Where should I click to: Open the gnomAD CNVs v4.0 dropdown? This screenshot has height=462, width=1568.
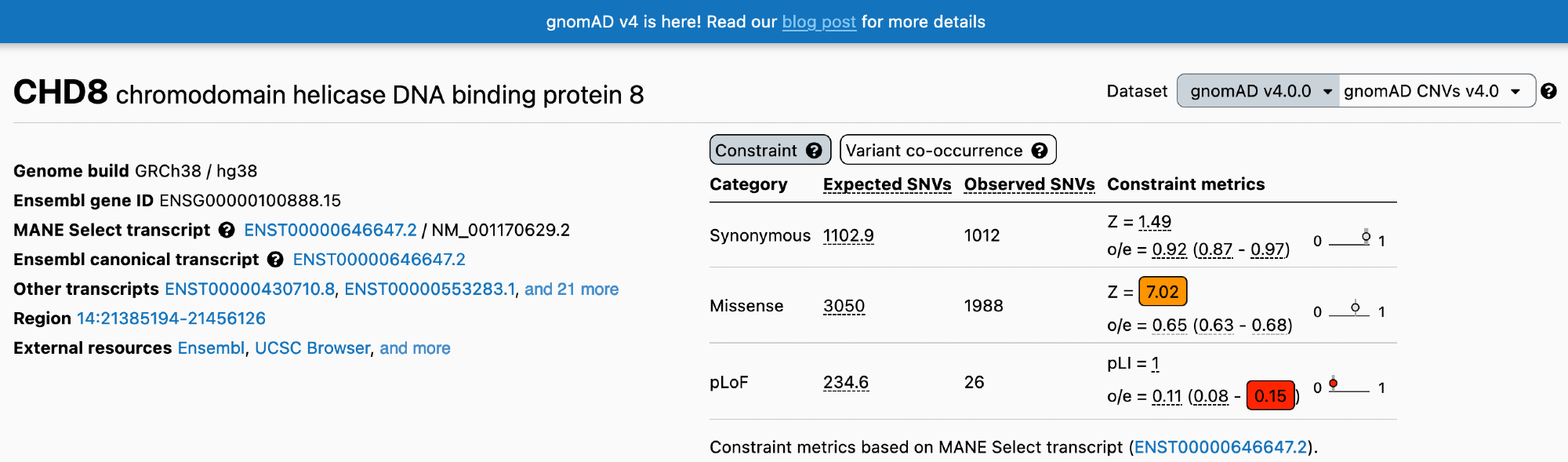[1432, 91]
